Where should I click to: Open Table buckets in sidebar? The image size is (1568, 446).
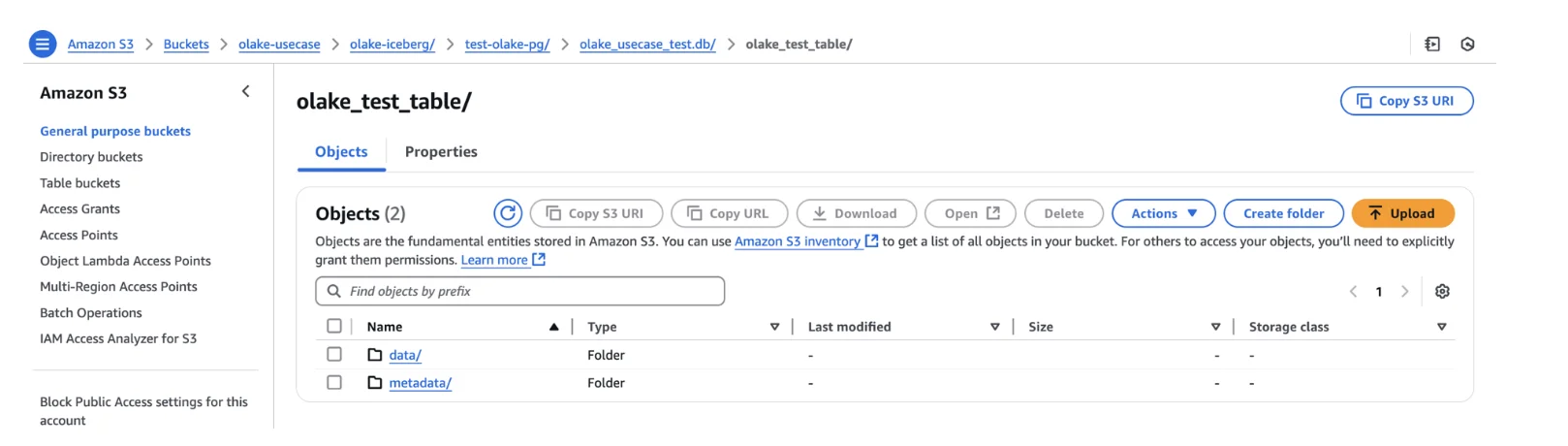pos(80,183)
